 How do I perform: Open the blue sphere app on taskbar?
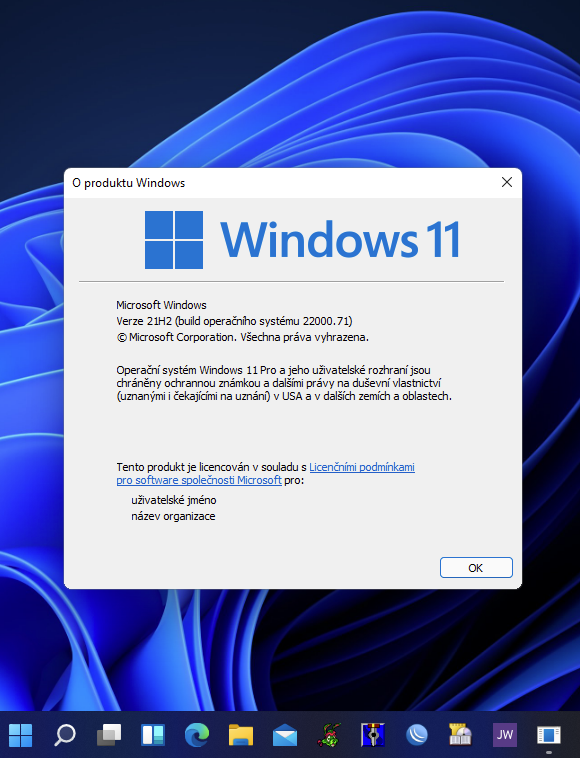[x=417, y=735]
